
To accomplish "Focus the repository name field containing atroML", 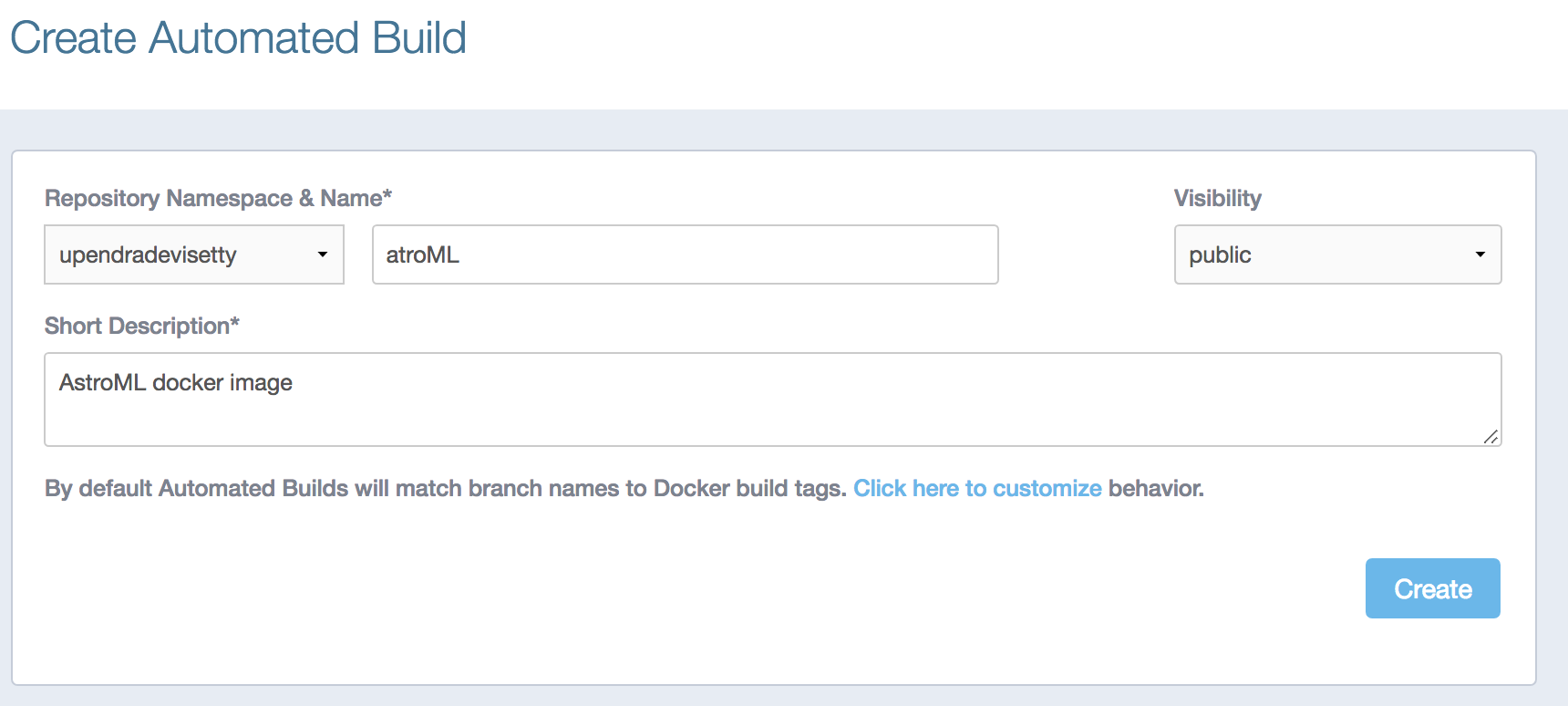I will coord(686,254).
